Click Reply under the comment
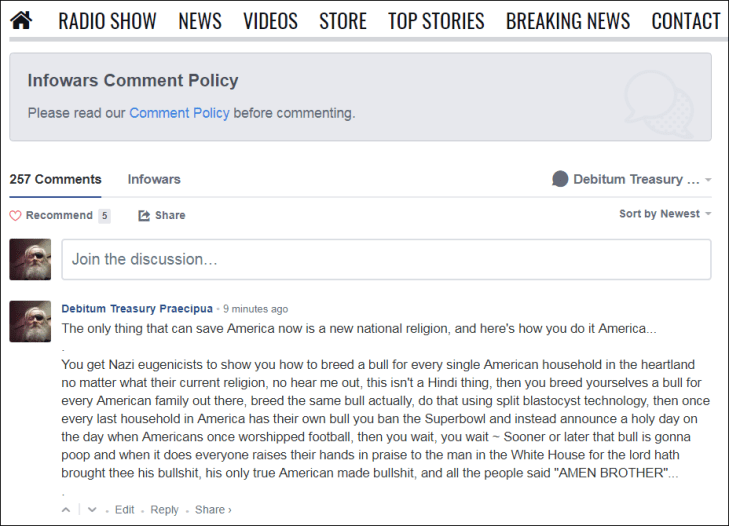Image resolution: width=729 pixels, height=526 pixels. pos(164,510)
